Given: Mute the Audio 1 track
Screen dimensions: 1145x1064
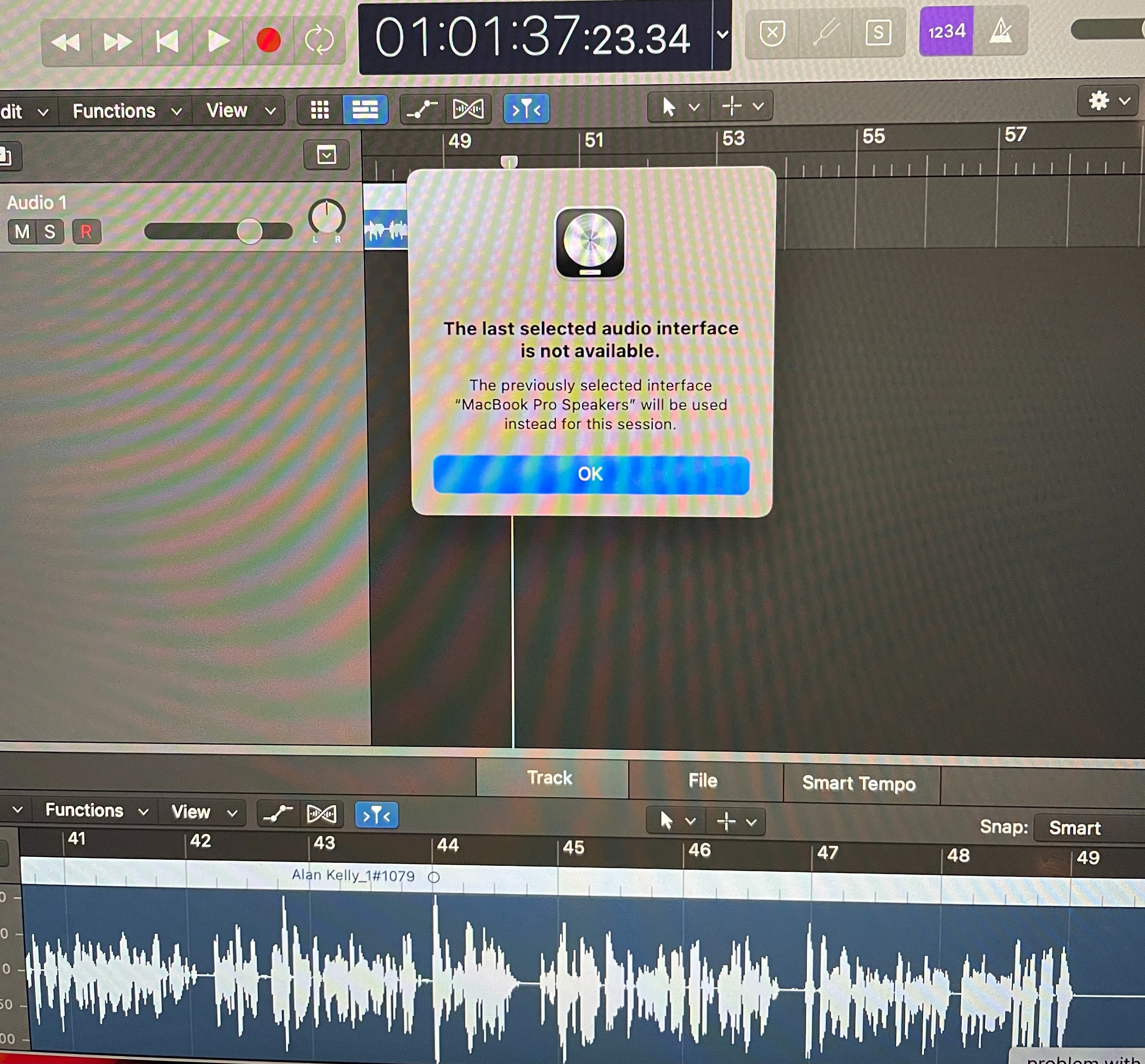Looking at the screenshot, I should (22, 232).
